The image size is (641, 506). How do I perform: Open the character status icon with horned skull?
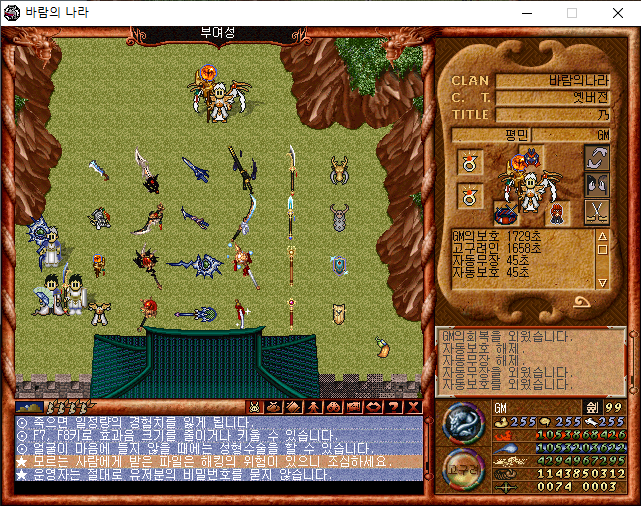(x=254, y=407)
